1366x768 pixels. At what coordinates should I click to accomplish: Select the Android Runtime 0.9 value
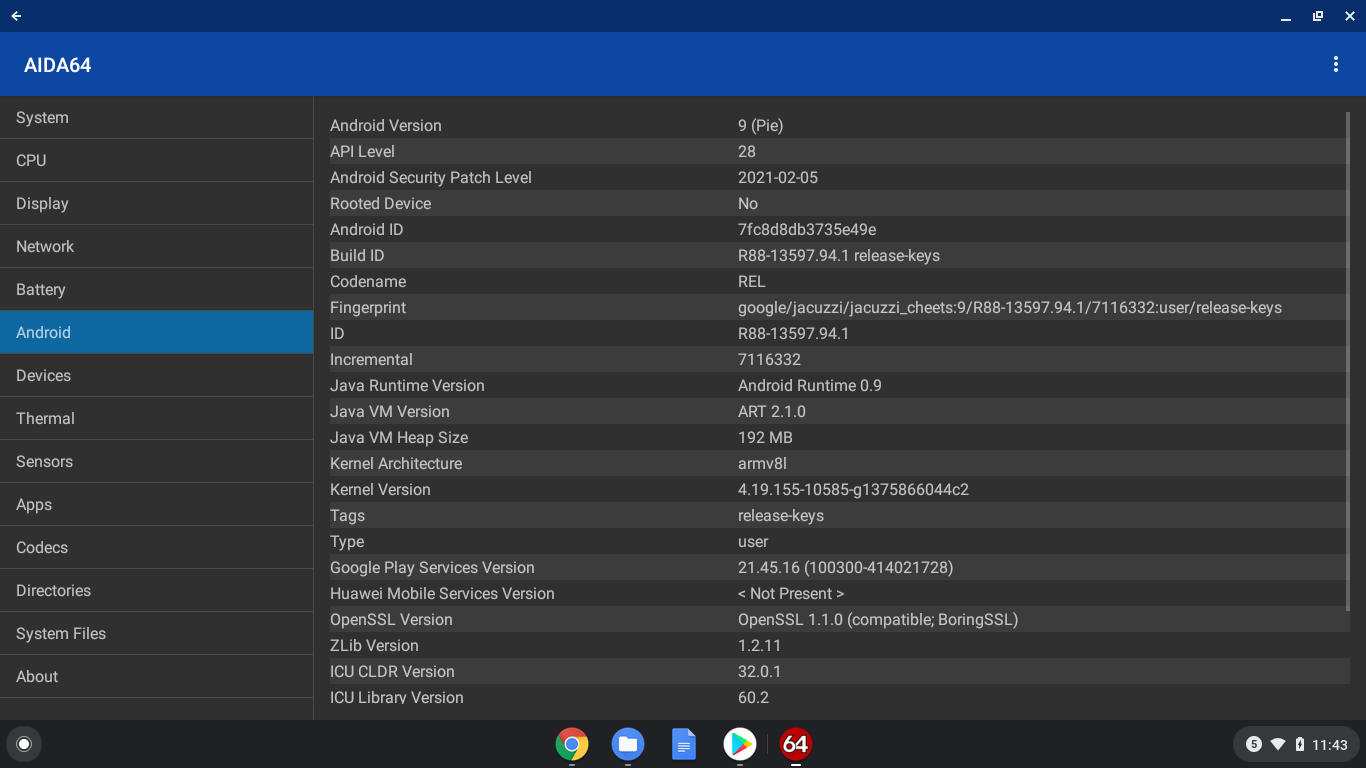810,385
